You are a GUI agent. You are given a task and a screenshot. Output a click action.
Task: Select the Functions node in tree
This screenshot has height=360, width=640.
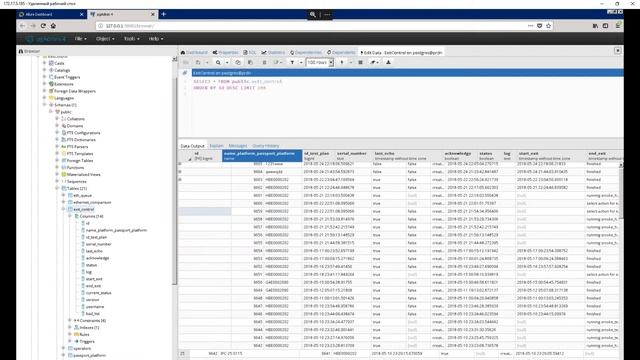pos(75,167)
